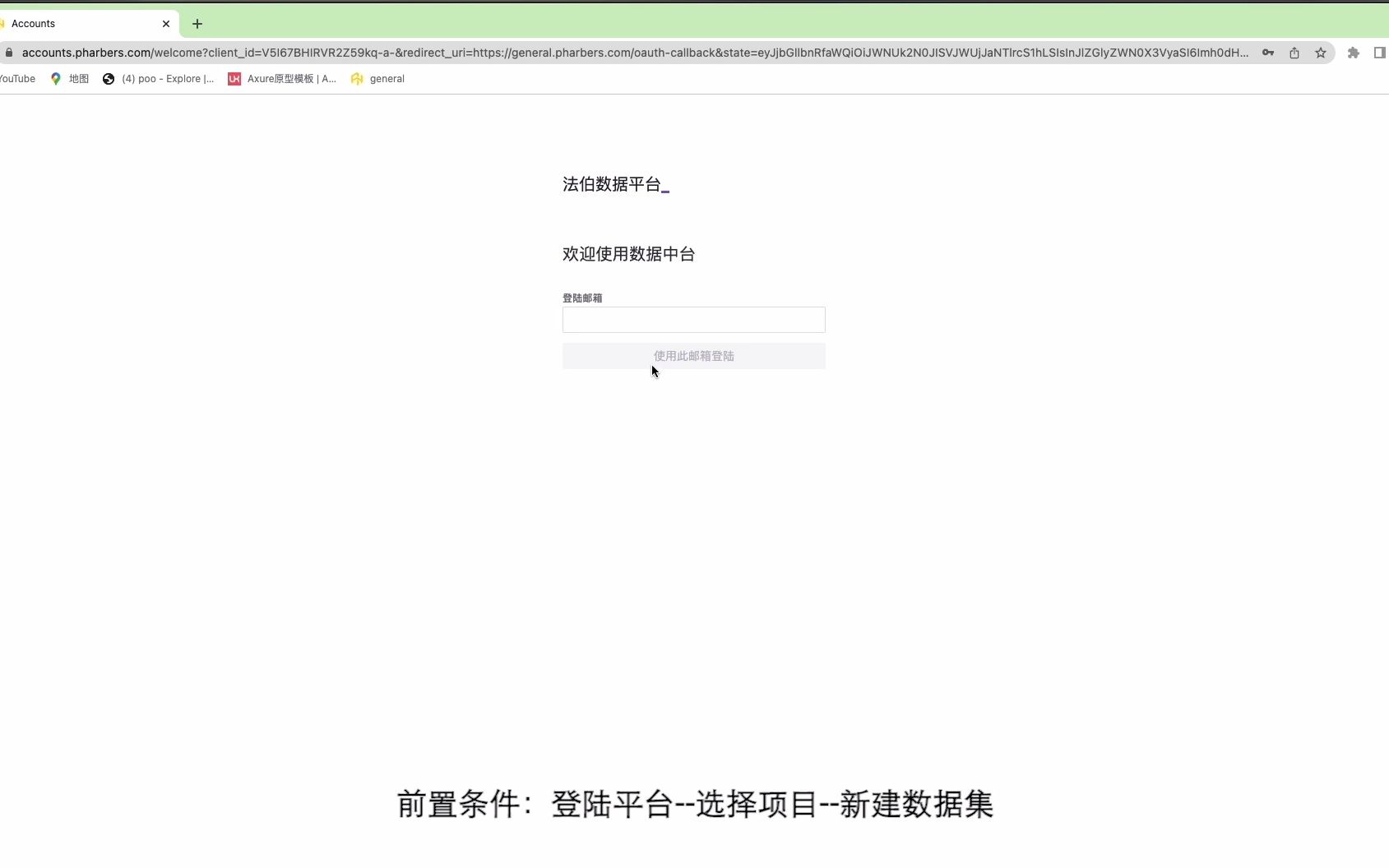Click the 登陆邮箱 field label

click(x=582, y=298)
